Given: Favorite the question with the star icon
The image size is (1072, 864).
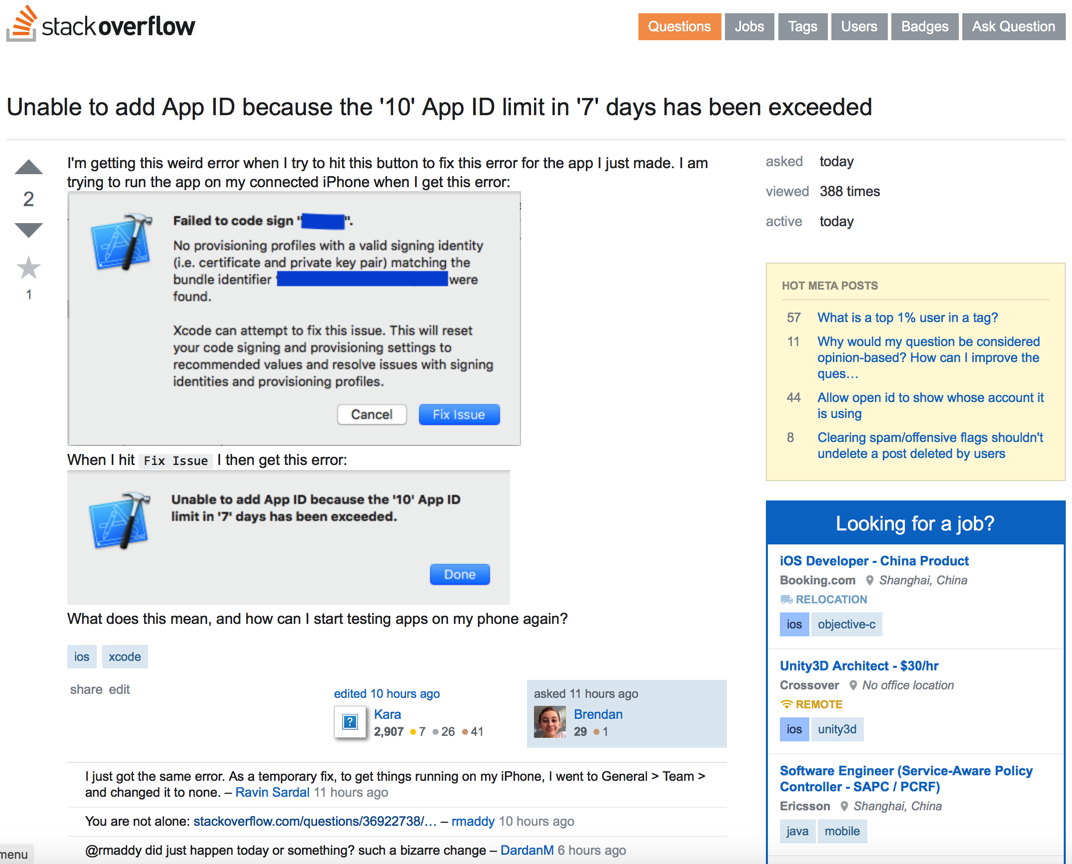Looking at the screenshot, I should tap(29, 268).
